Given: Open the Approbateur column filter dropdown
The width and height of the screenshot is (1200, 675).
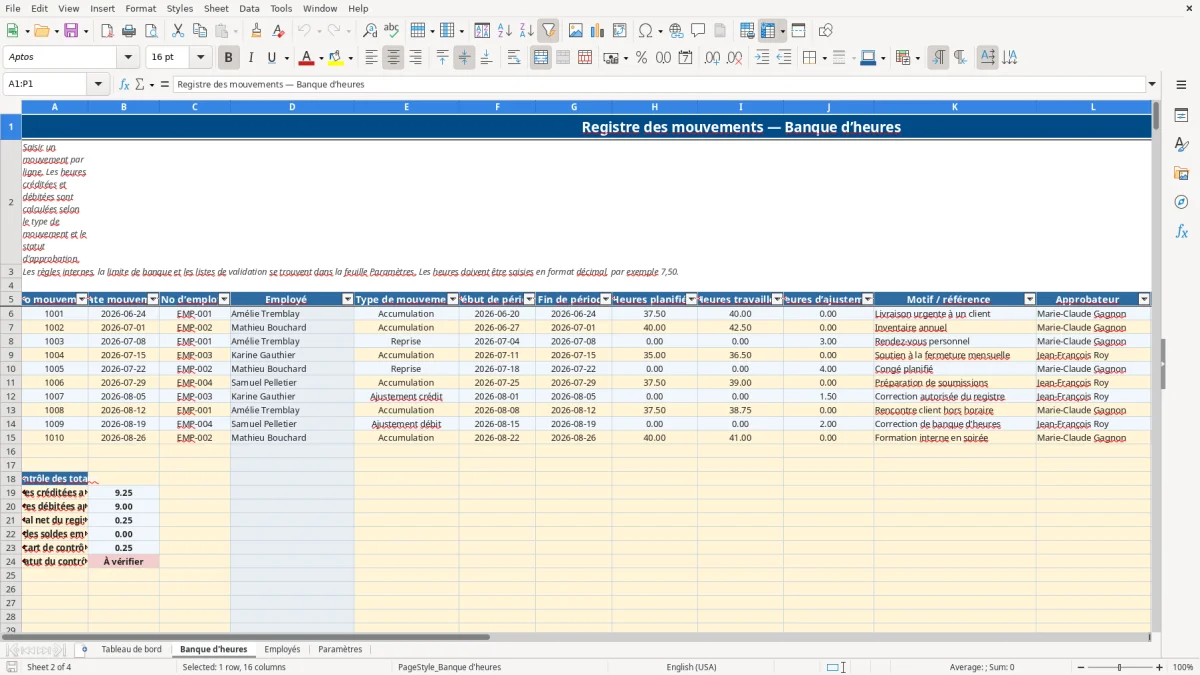Looking at the screenshot, I should (x=1145, y=299).
